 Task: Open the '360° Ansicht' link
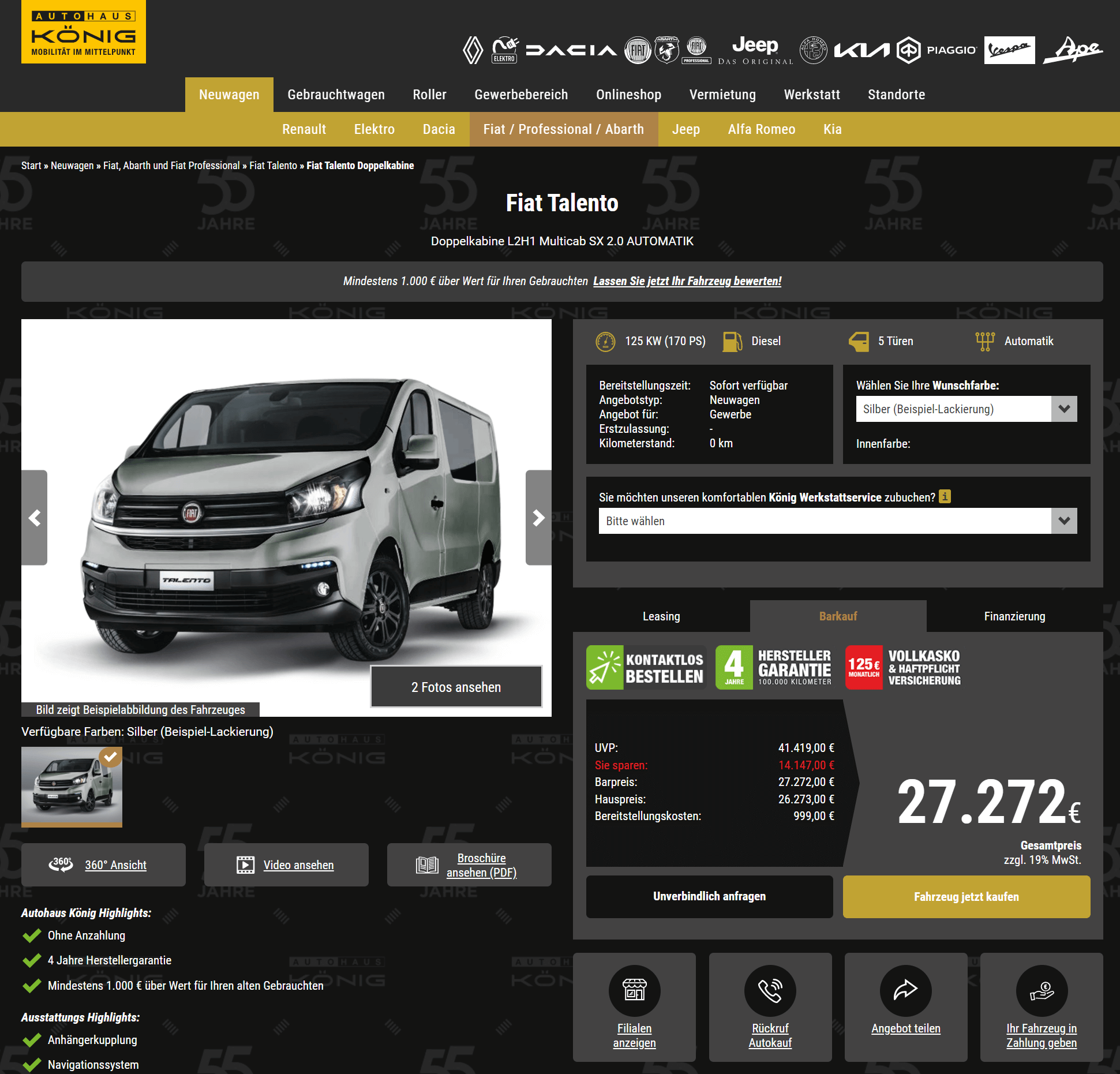[115, 865]
